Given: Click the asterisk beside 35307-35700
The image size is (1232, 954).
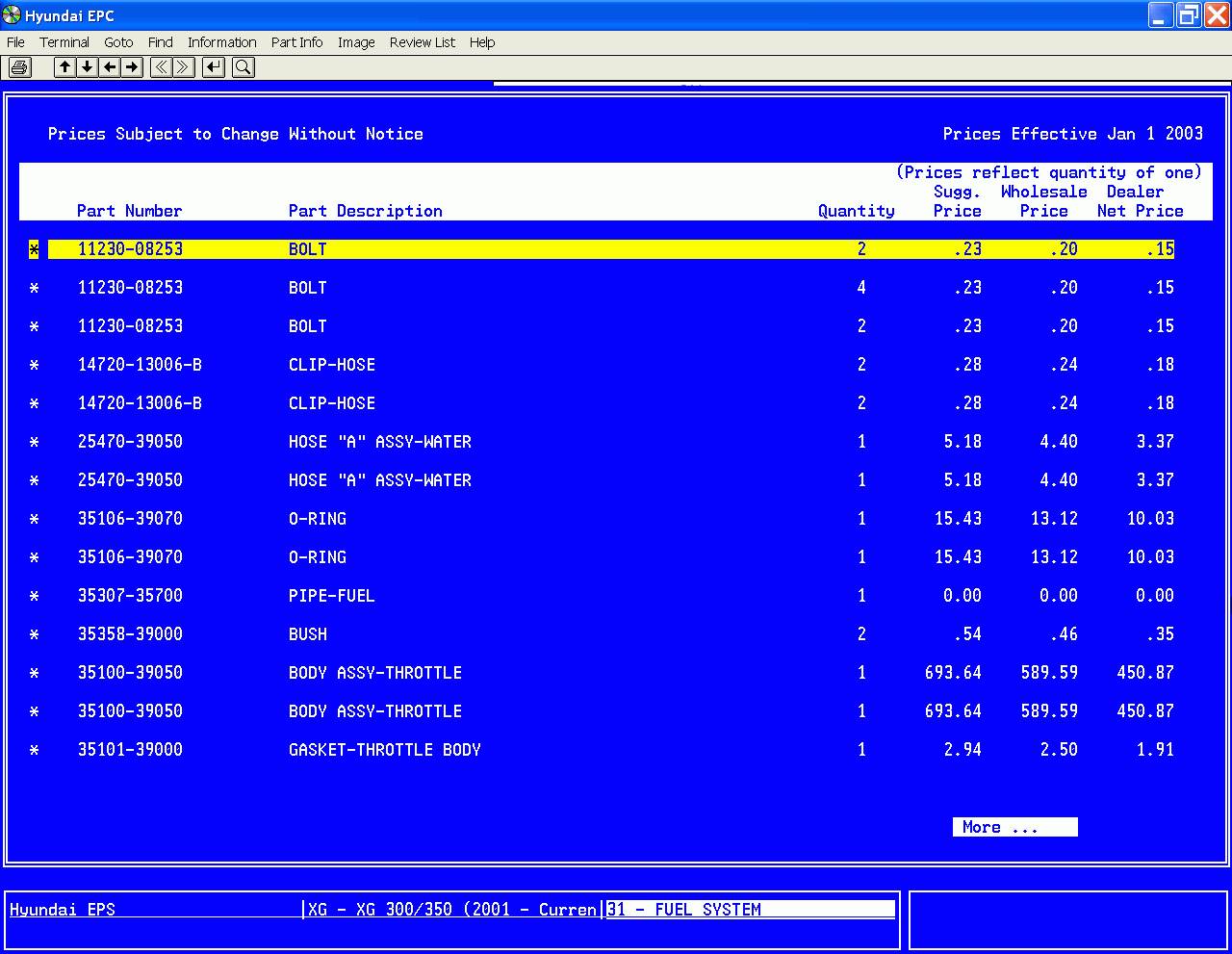Looking at the screenshot, I should 34,596.
